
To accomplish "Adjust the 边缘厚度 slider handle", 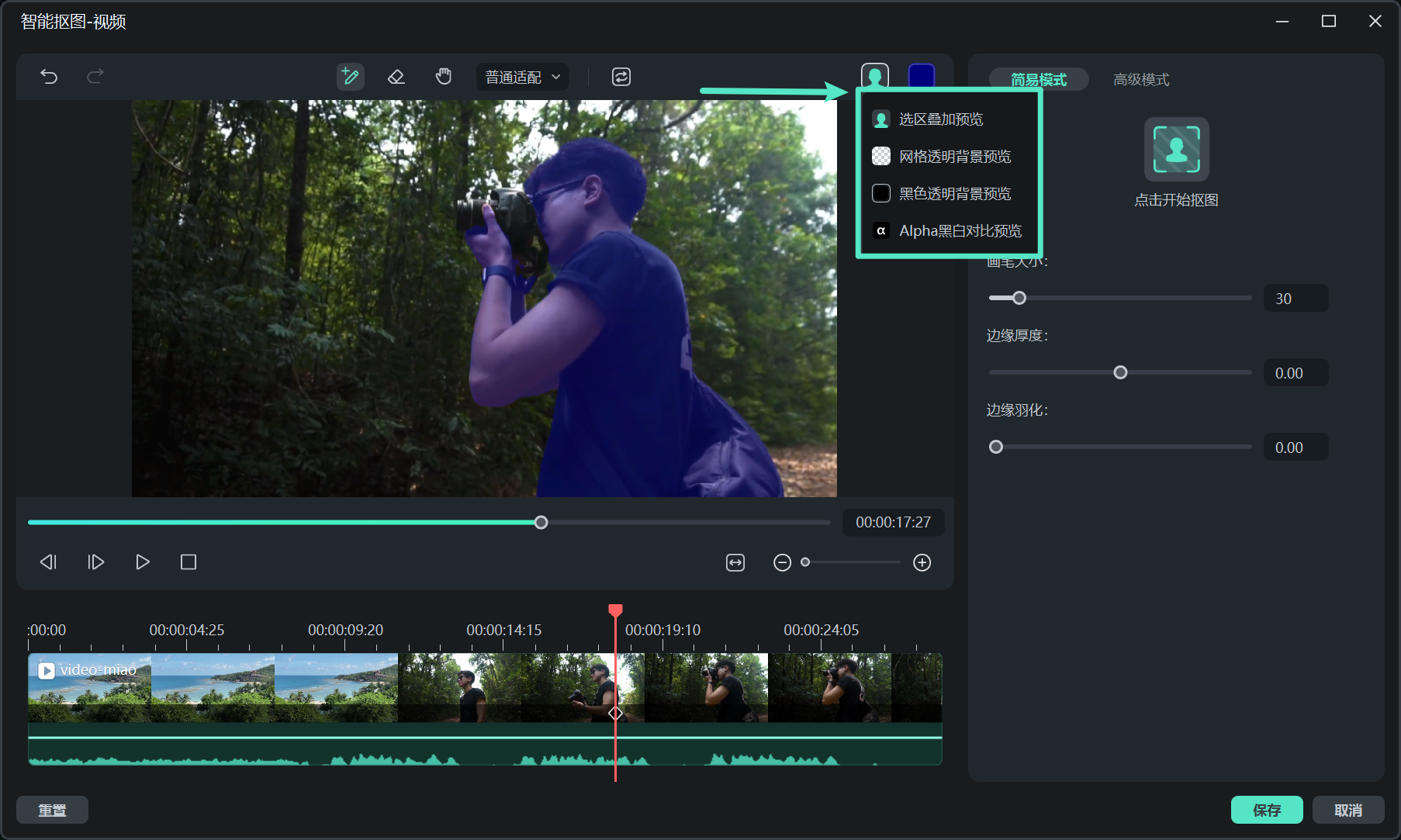I will [x=1120, y=373].
